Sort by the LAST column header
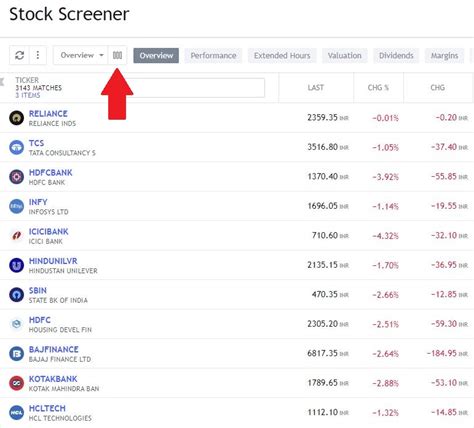The width and height of the screenshot is (474, 428). (316, 88)
